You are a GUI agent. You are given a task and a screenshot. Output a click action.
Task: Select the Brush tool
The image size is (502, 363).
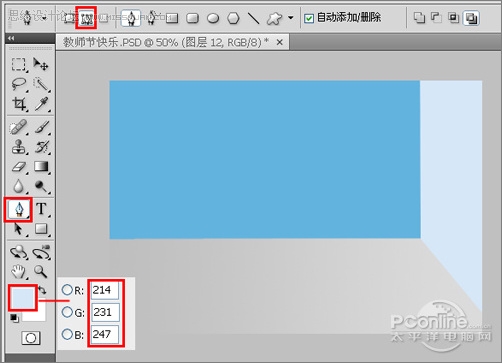click(41, 127)
